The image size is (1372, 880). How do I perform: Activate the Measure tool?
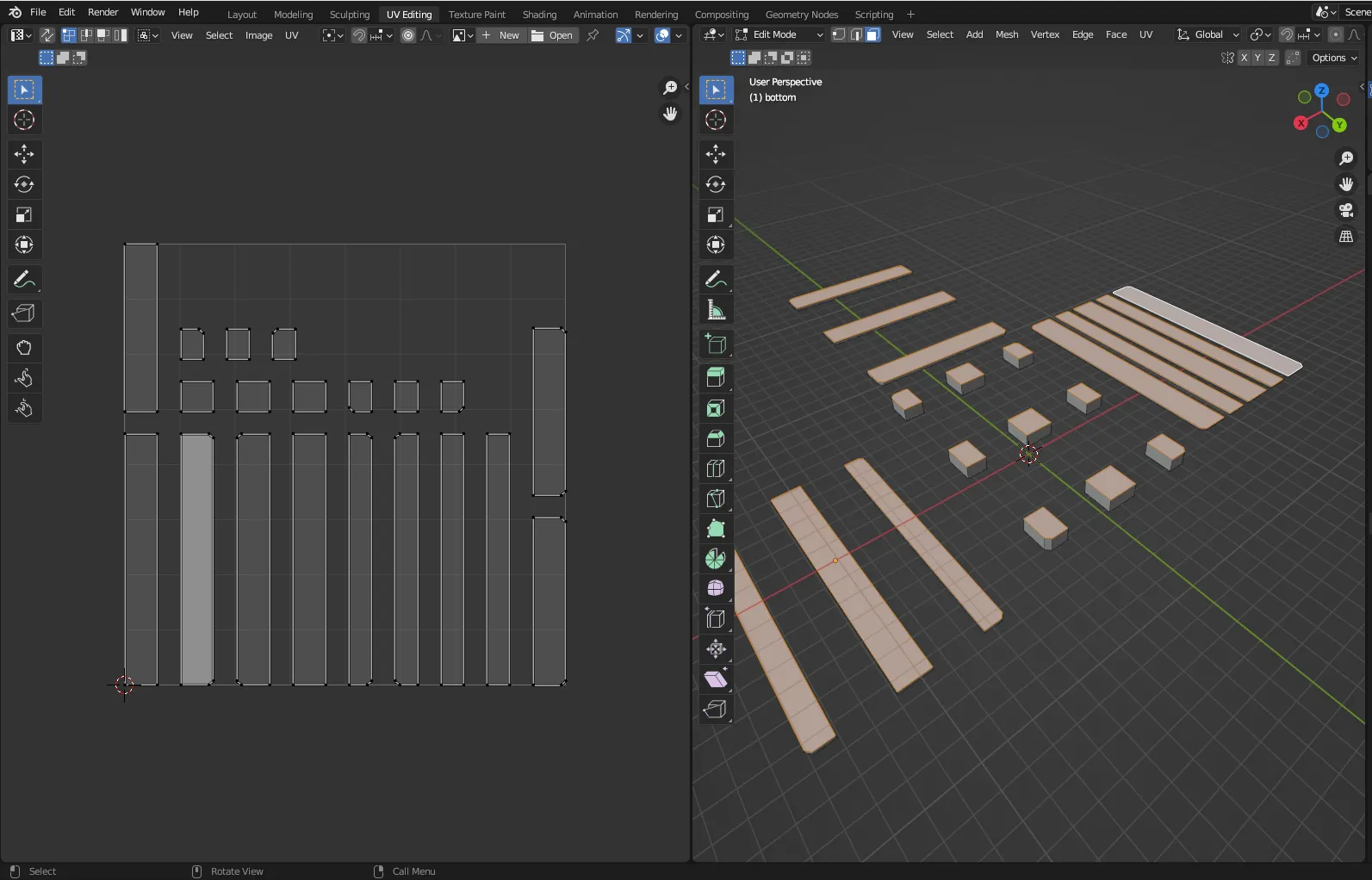(715, 310)
